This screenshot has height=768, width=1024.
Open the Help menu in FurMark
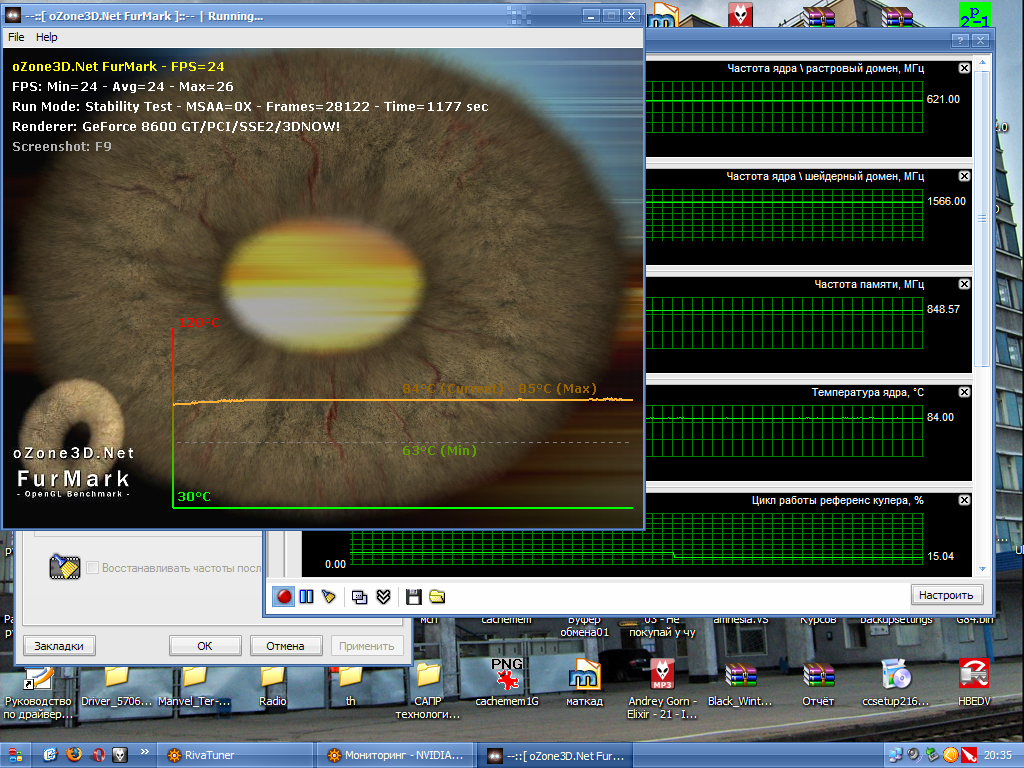pyautogui.click(x=47, y=37)
